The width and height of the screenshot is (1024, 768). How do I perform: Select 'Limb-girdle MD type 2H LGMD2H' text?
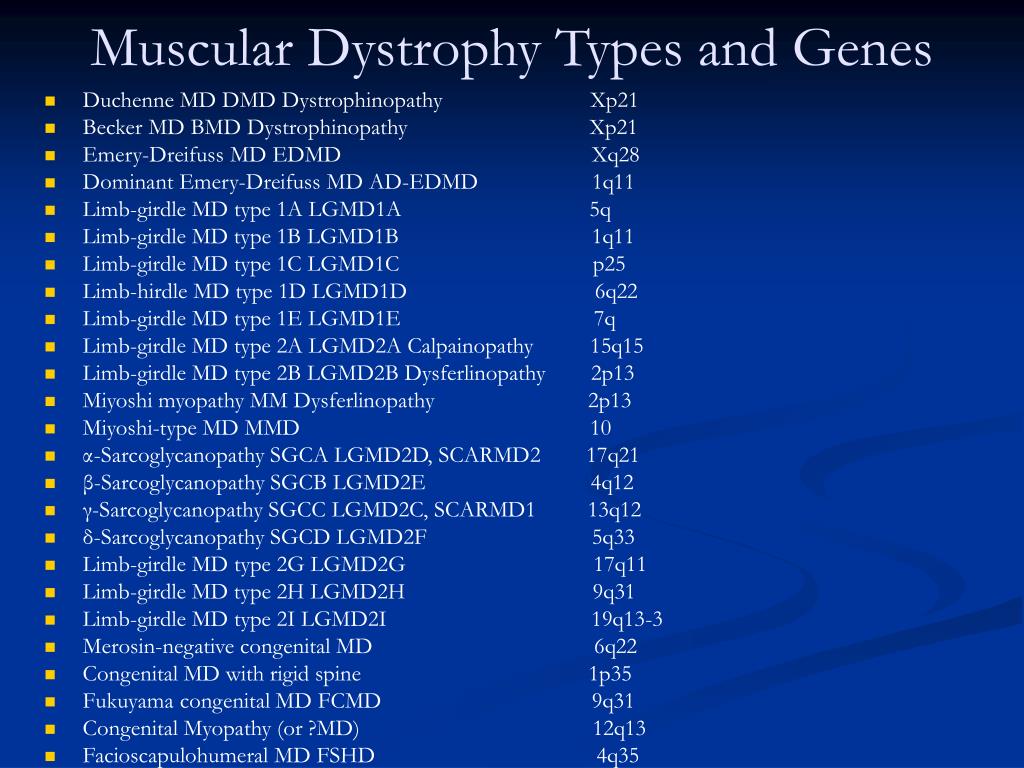tap(244, 593)
